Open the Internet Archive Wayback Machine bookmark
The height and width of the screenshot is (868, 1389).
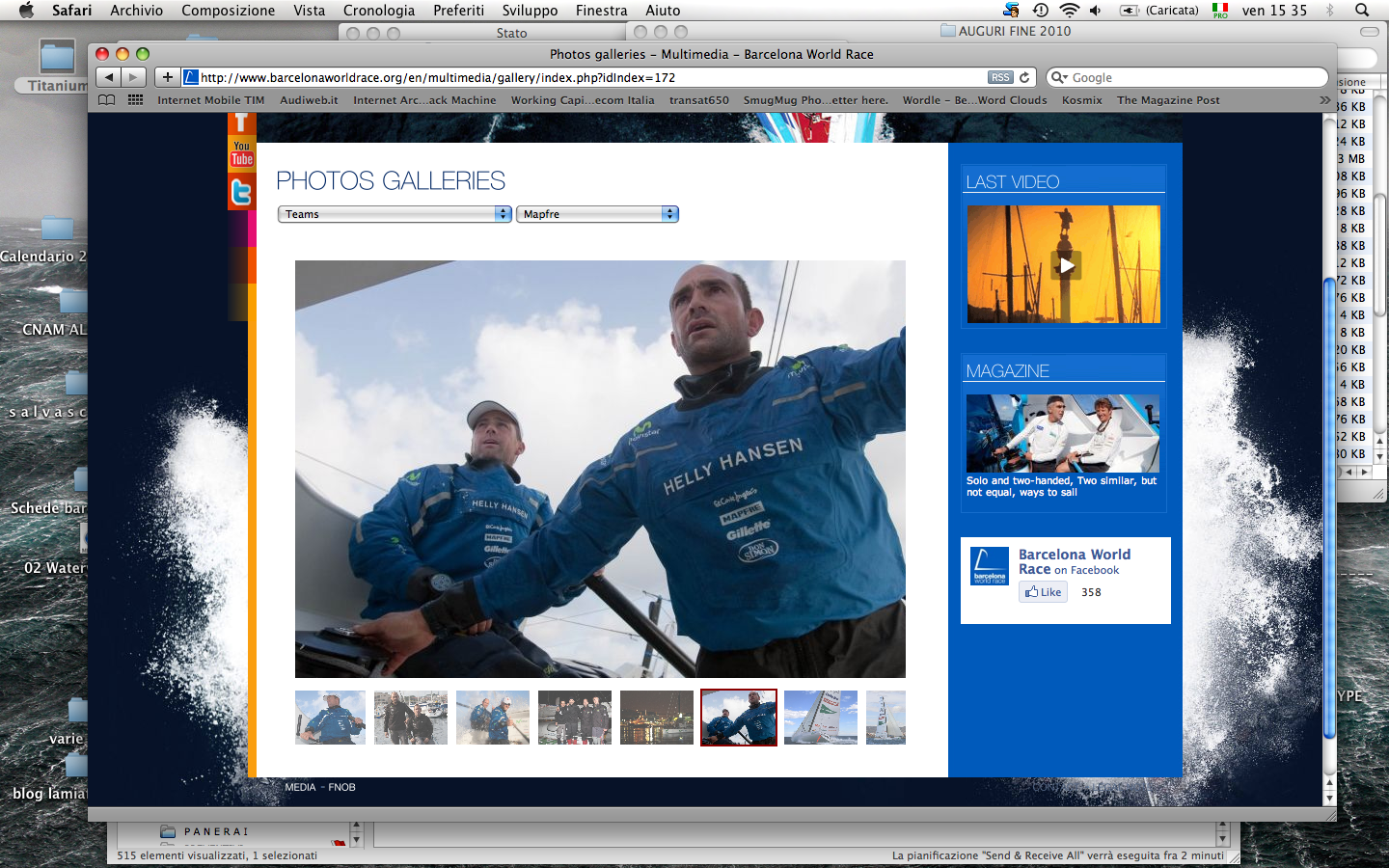(424, 100)
